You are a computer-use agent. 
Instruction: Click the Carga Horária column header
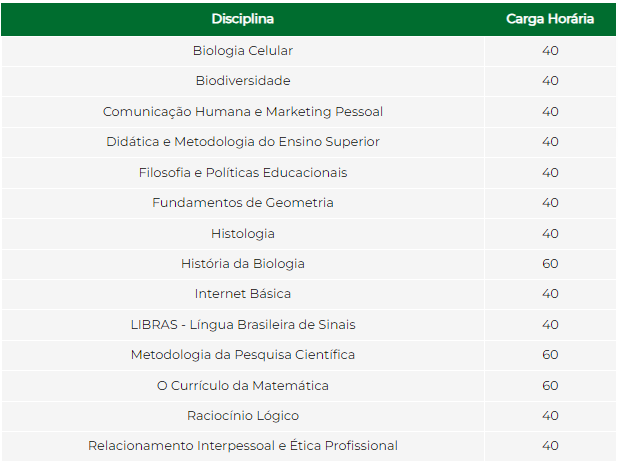point(550,19)
